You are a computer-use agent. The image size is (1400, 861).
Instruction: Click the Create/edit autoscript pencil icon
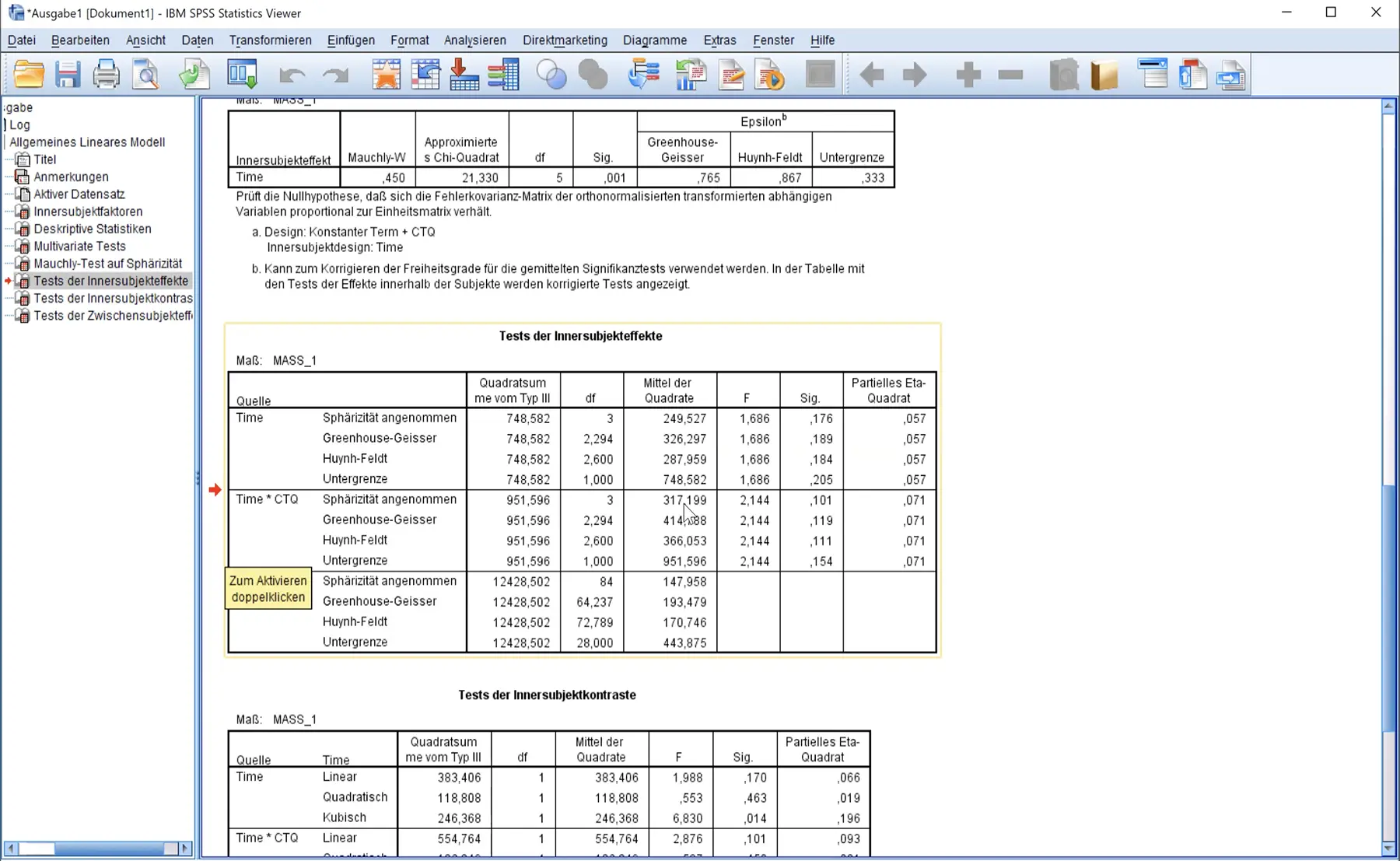pyautogui.click(x=731, y=75)
